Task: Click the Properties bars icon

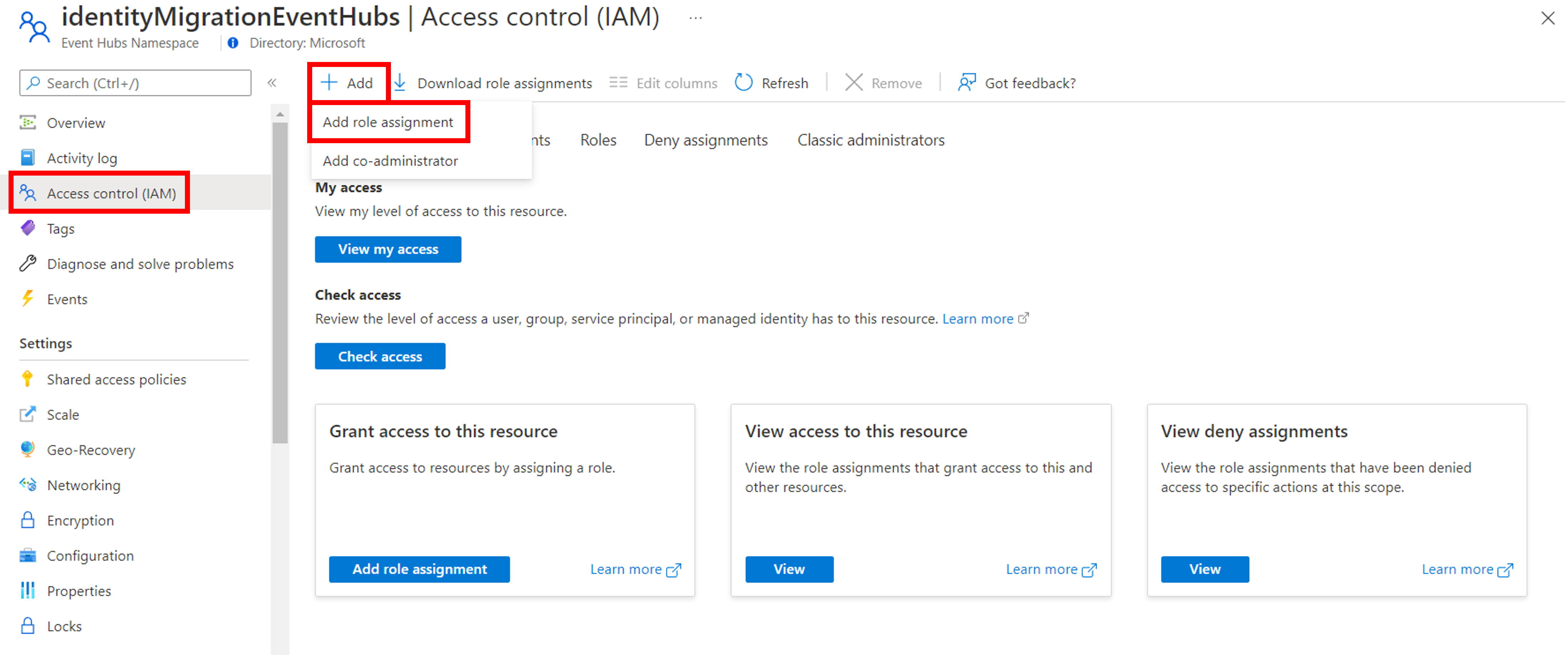Action: click(x=28, y=591)
